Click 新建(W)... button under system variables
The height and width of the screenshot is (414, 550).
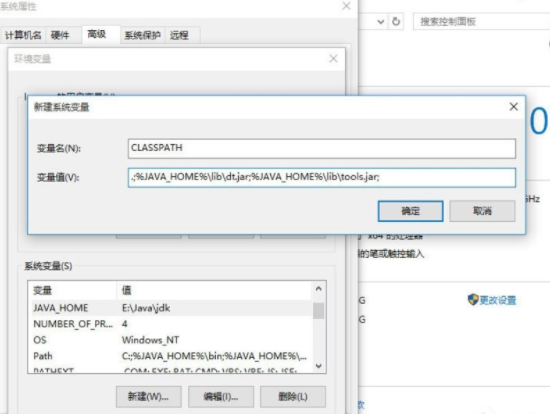149,397
